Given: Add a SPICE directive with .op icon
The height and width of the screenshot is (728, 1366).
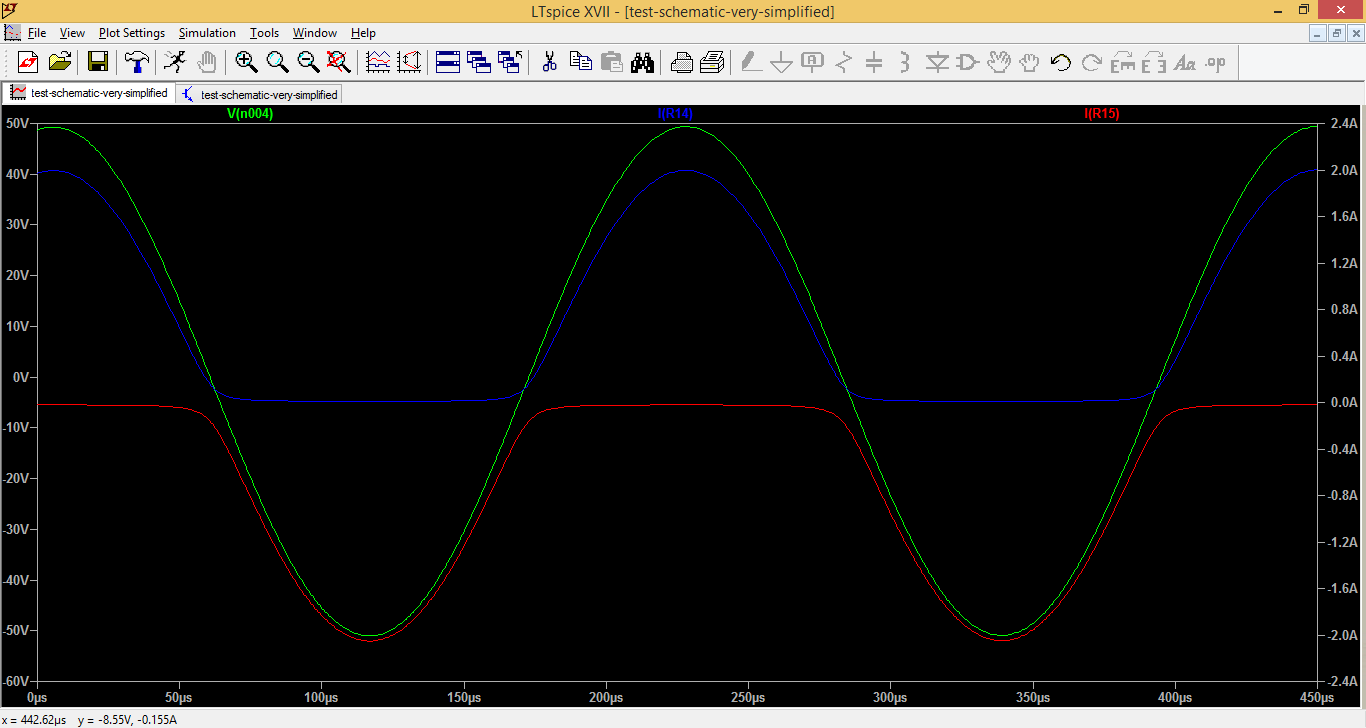Looking at the screenshot, I should click(x=1216, y=62).
